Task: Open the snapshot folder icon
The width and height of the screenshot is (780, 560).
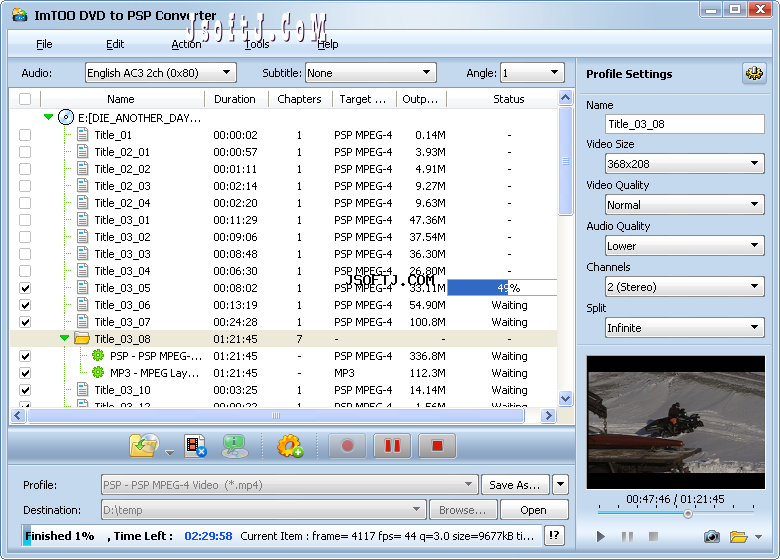Action: [x=739, y=537]
